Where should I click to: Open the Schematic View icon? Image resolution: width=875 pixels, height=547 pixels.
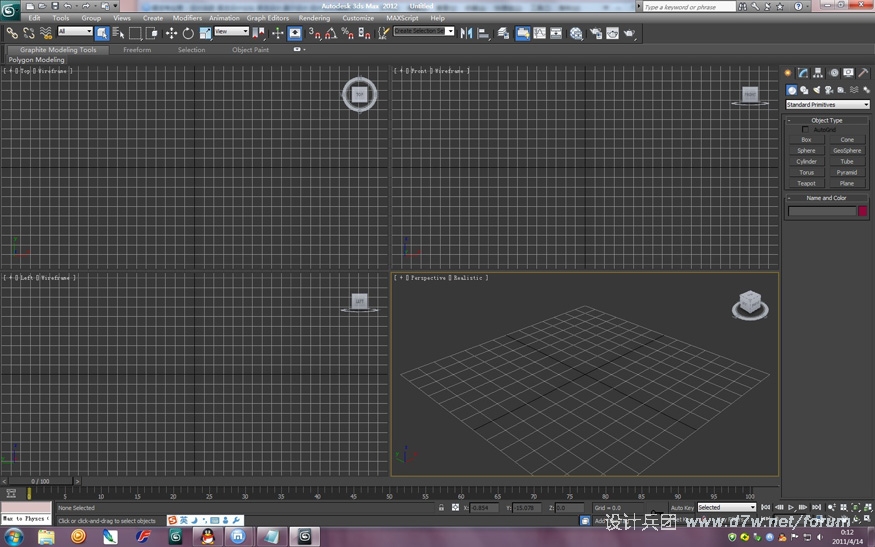[556, 33]
